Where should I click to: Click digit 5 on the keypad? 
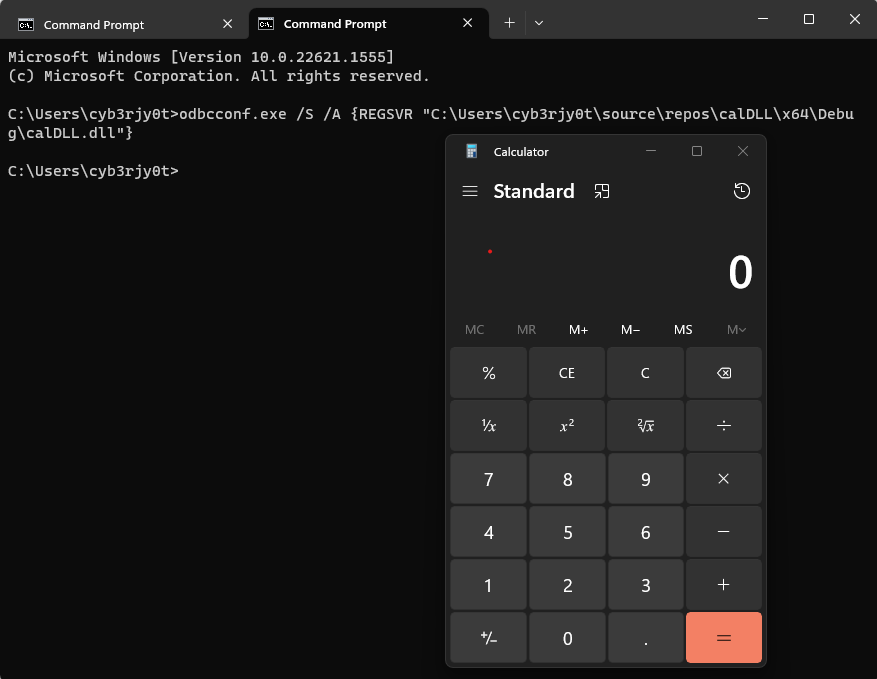567,532
